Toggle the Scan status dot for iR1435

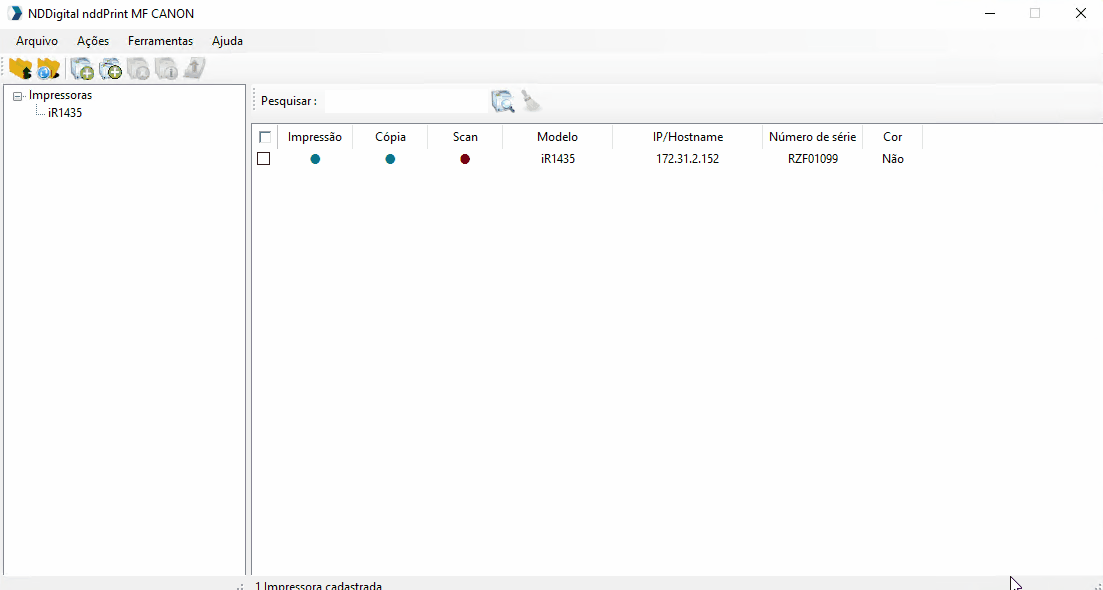464,158
